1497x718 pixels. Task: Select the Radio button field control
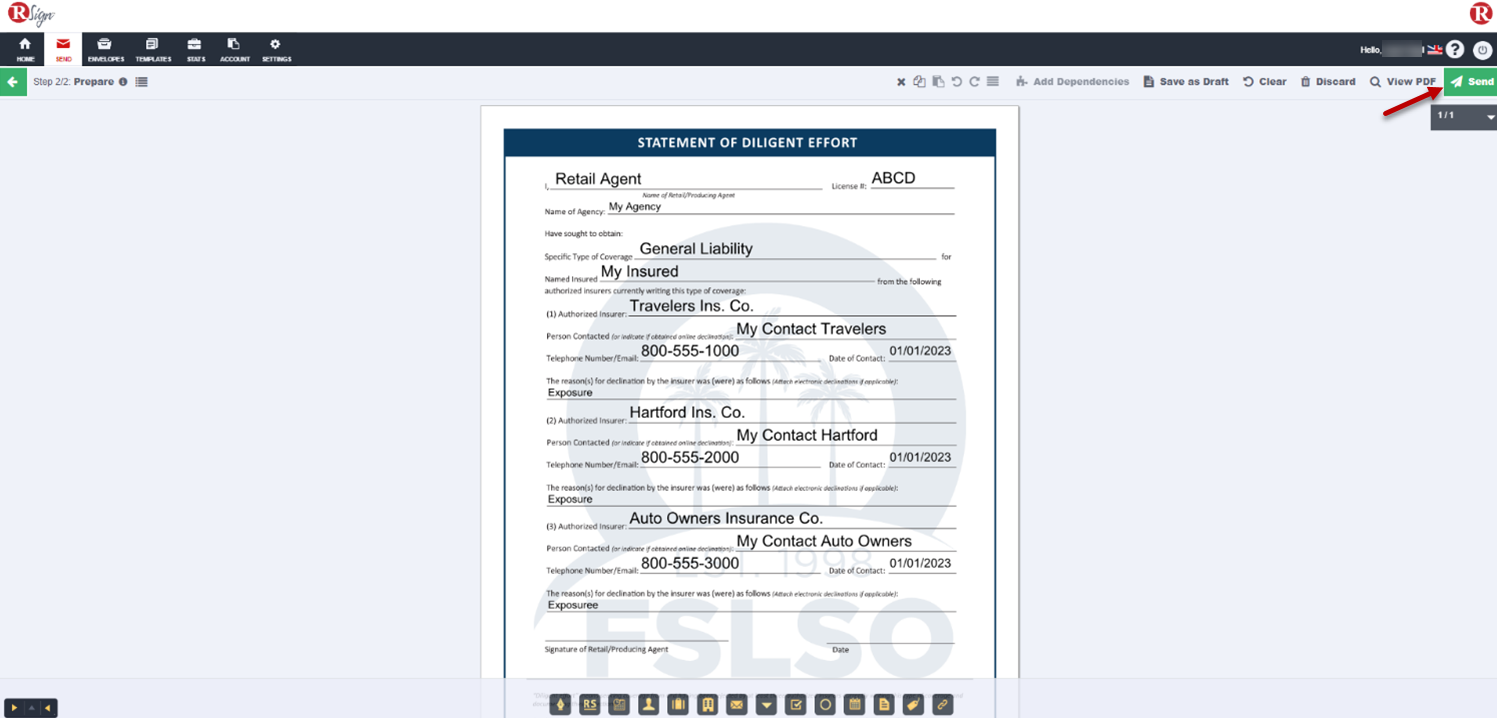click(x=824, y=704)
